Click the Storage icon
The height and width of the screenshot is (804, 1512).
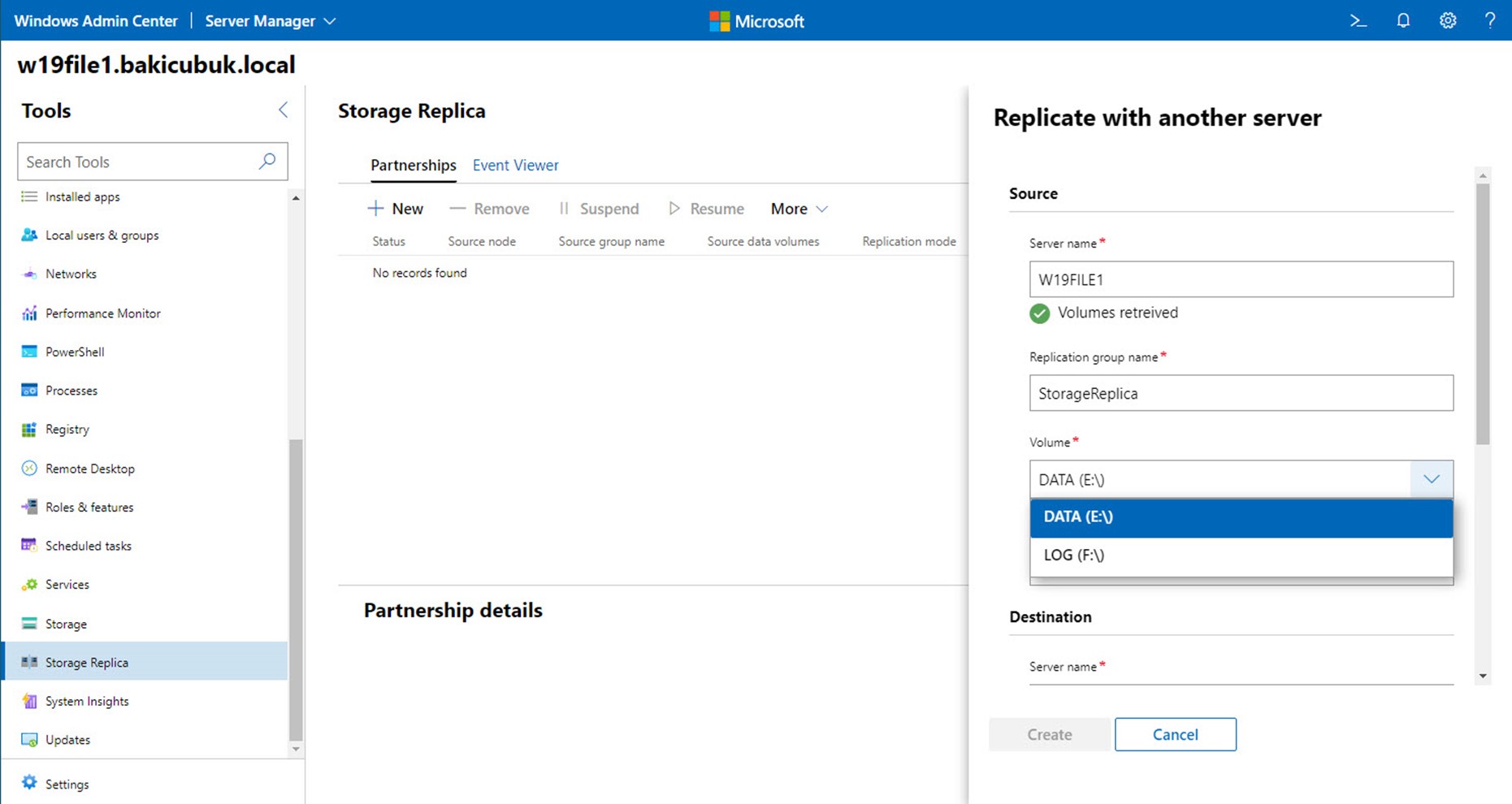point(29,624)
